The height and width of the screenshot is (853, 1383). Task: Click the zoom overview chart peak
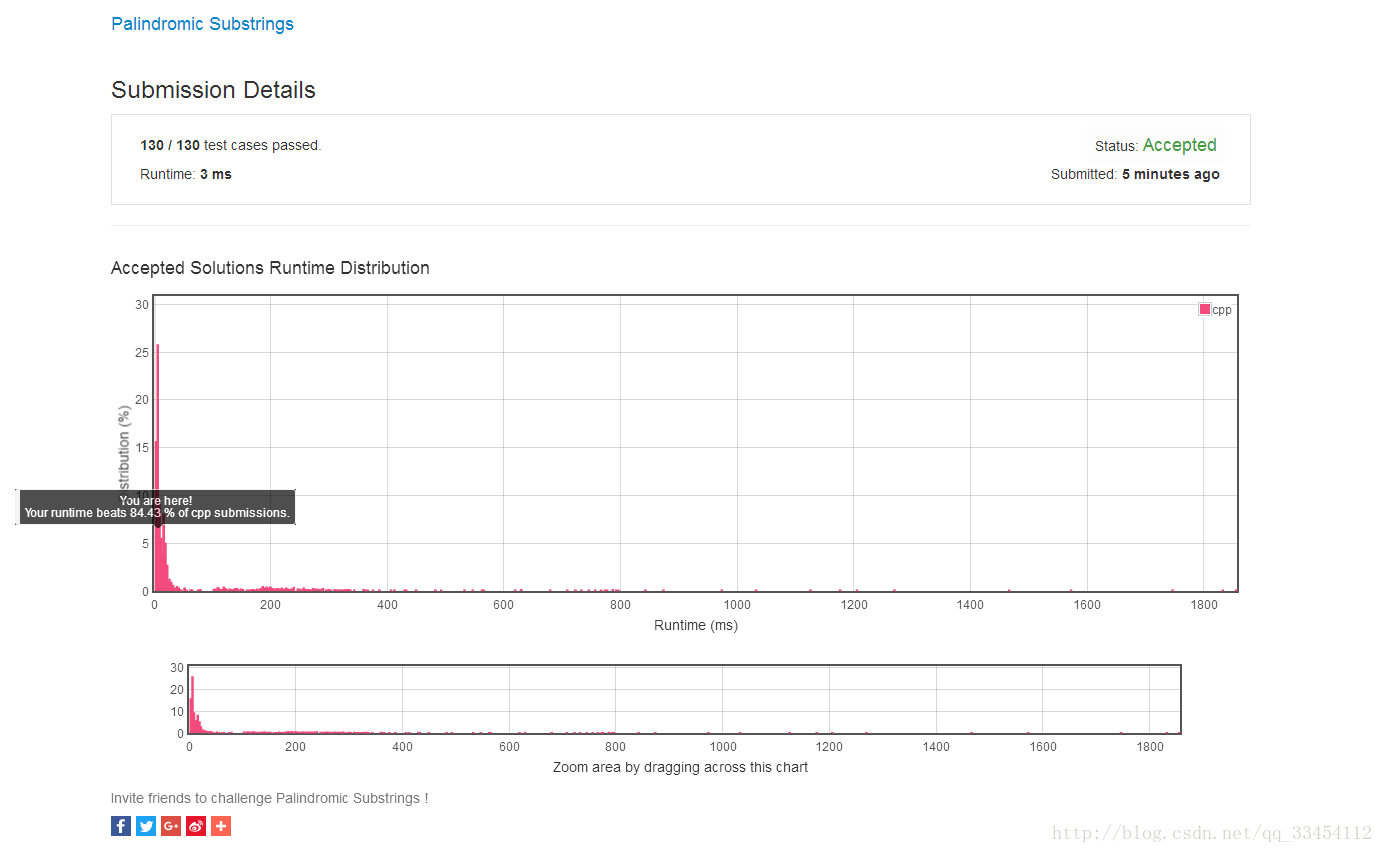(x=192, y=704)
